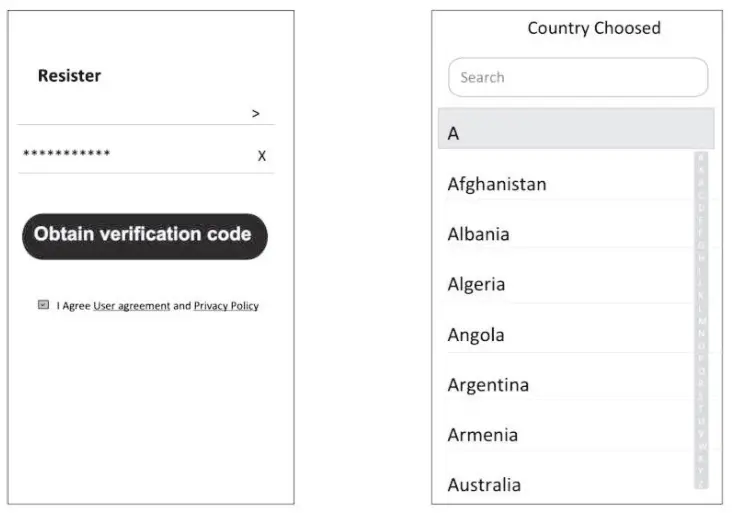The width and height of the screenshot is (738, 513).
Task: Select Albania from the country list
Action: point(478,234)
